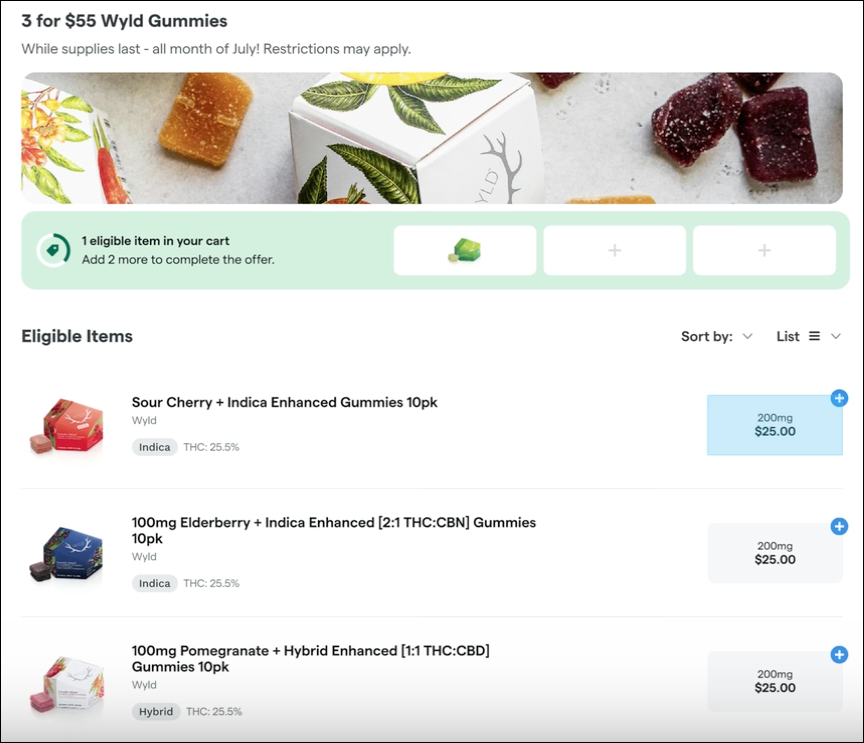This screenshot has width=864, height=743.
Task: Click the second empty offer slot
Action: (x=614, y=250)
